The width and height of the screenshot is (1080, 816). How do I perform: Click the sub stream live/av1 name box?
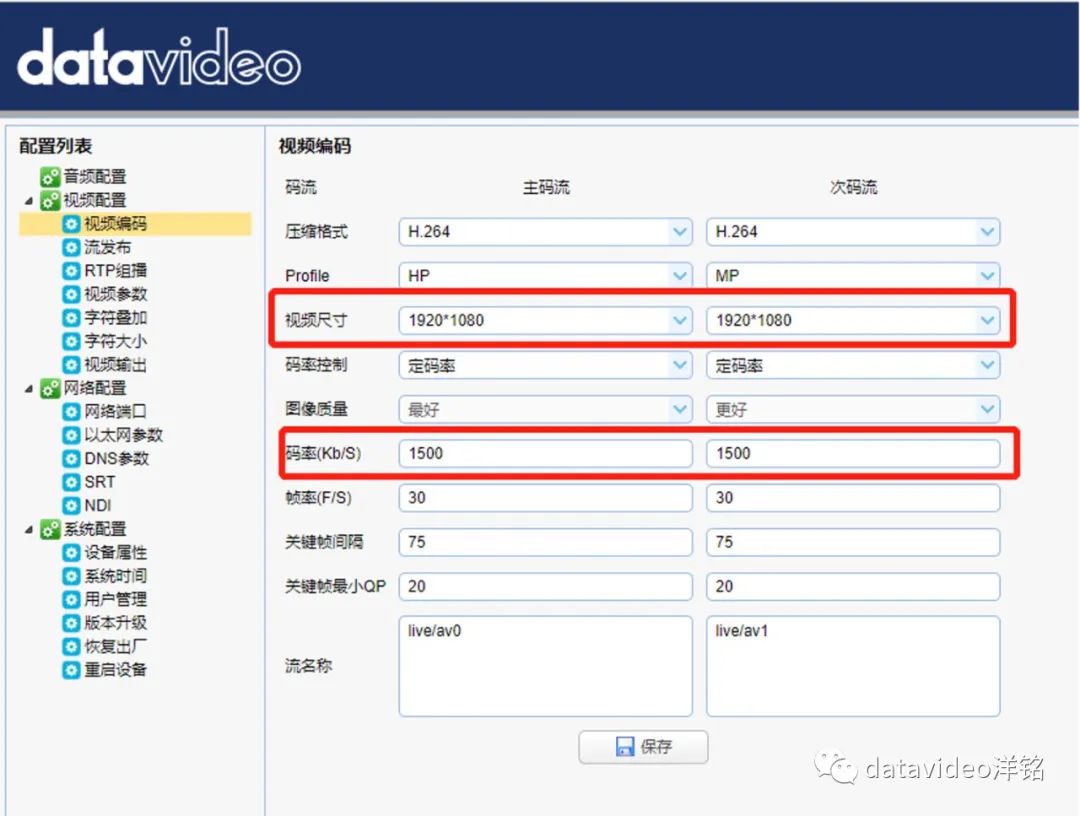click(x=852, y=666)
